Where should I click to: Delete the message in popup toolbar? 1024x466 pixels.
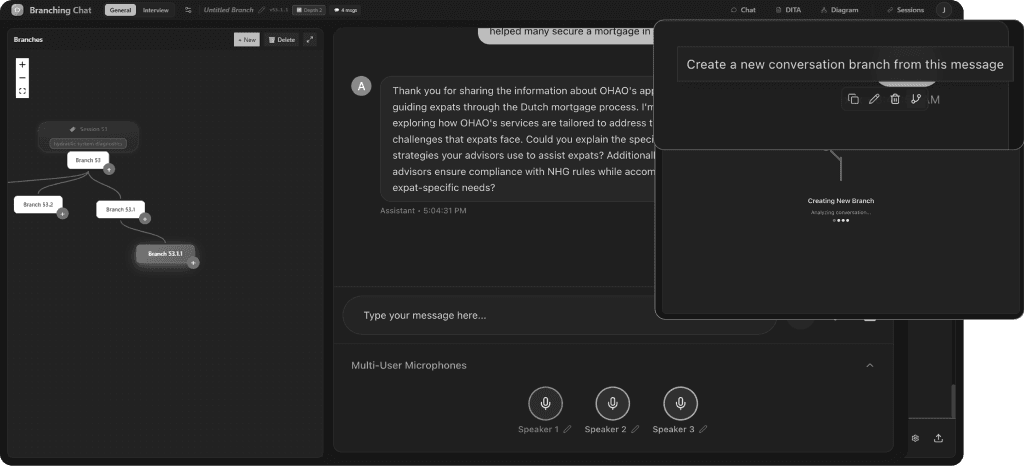tap(895, 99)
